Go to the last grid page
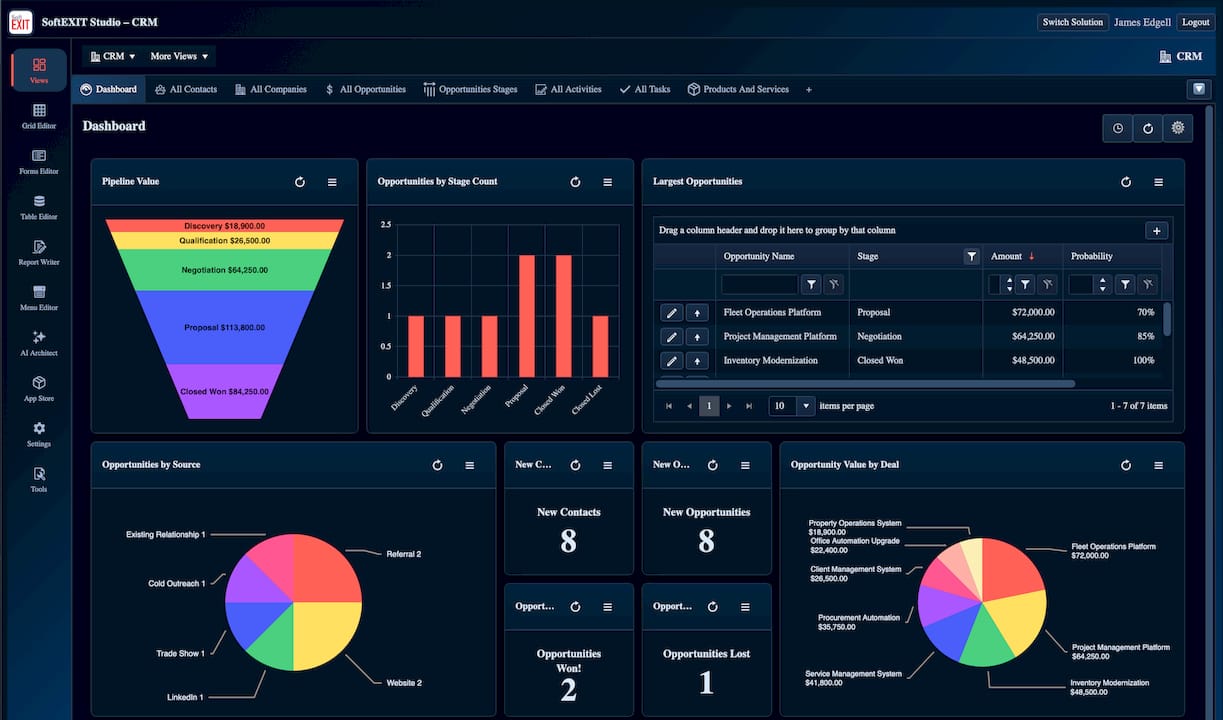 tap(749, 406)
